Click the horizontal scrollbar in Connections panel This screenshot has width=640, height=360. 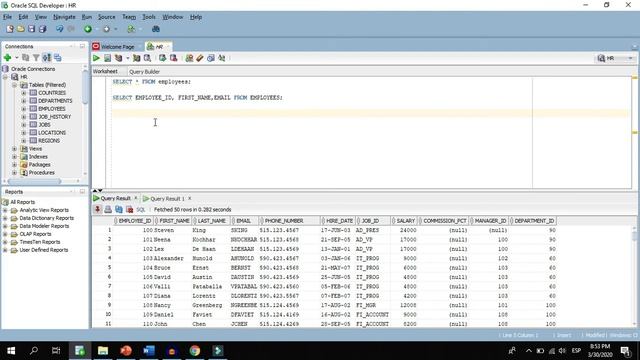[x=34, y=181]
